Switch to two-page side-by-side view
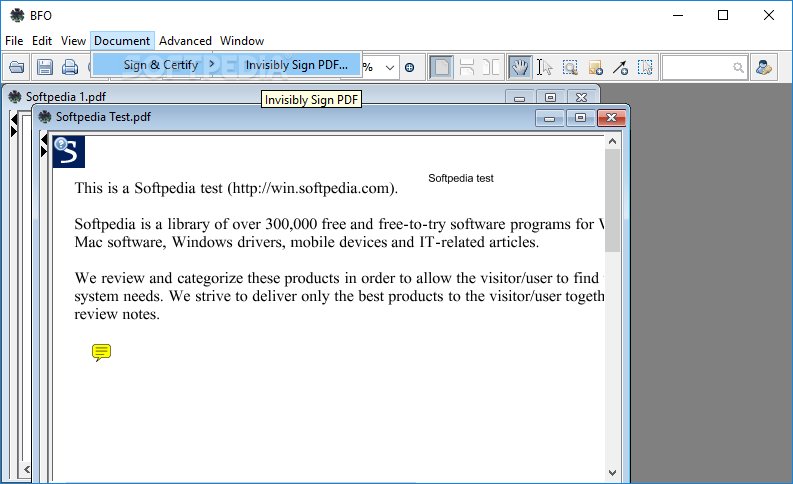 coord(491,67)
